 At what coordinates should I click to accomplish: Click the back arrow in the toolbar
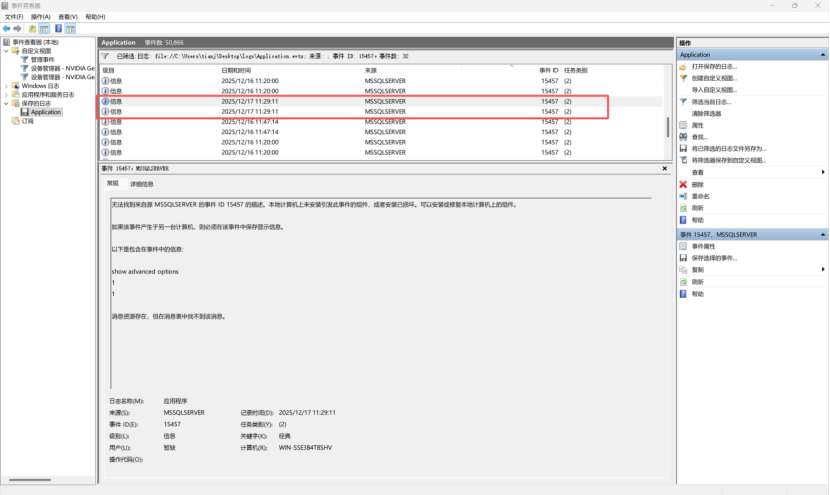tap(7, 29)
